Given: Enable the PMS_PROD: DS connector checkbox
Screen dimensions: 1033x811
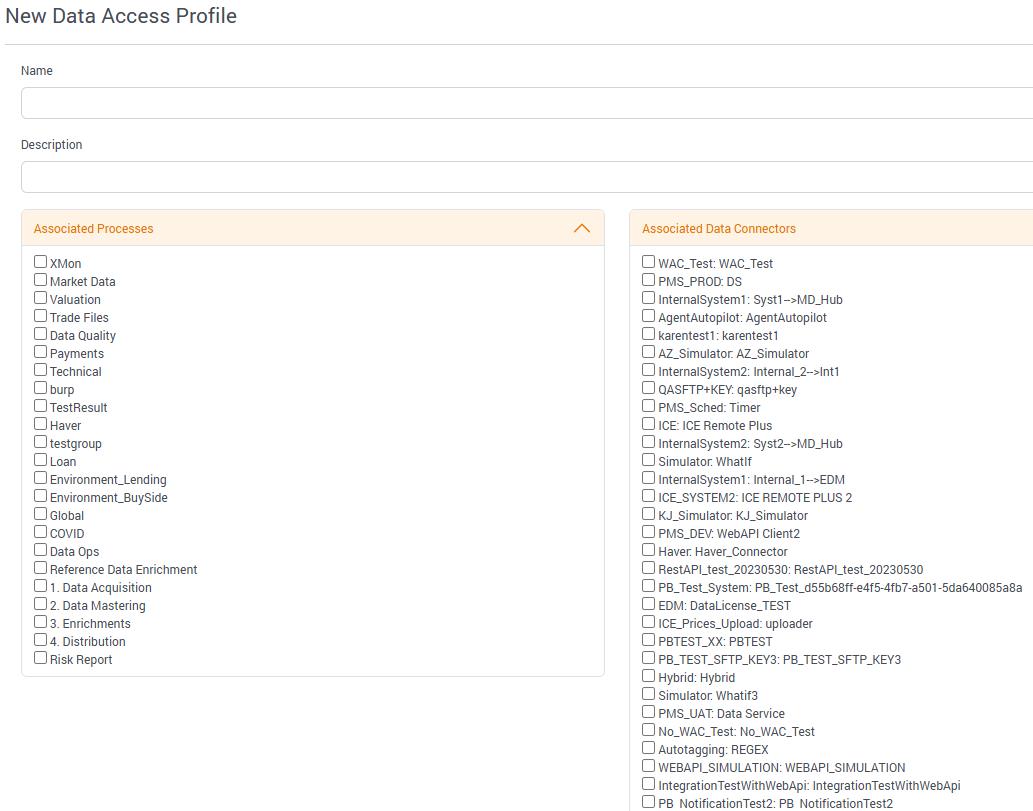Looking at the screenshot, I should [x=649, y=280].
